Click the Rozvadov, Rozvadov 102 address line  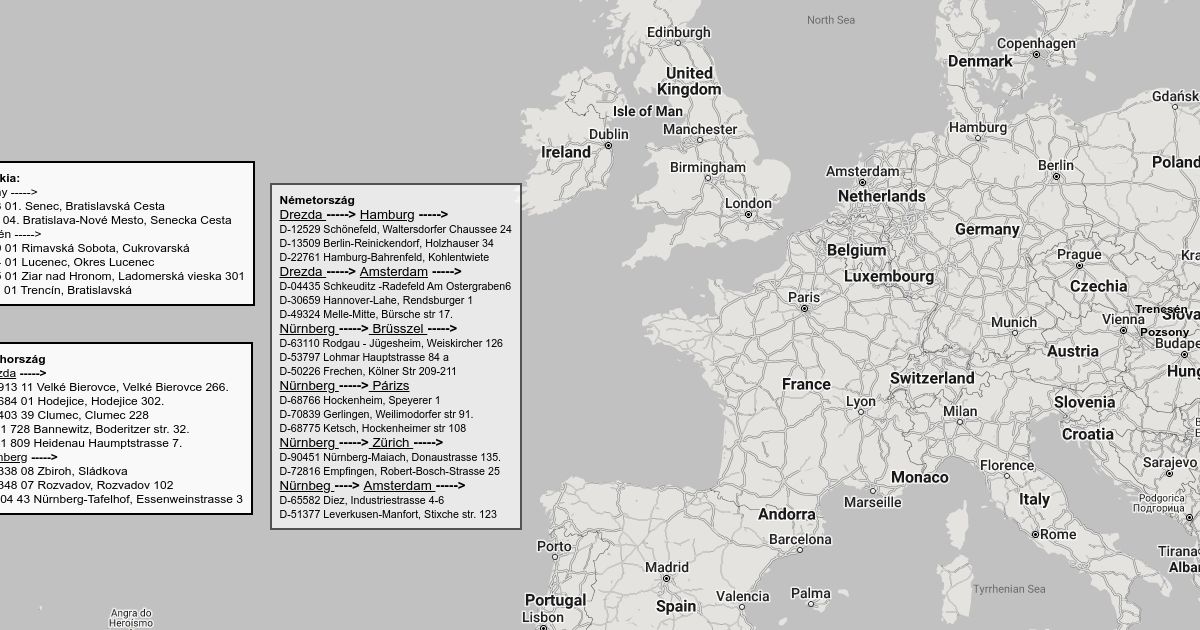87,485
